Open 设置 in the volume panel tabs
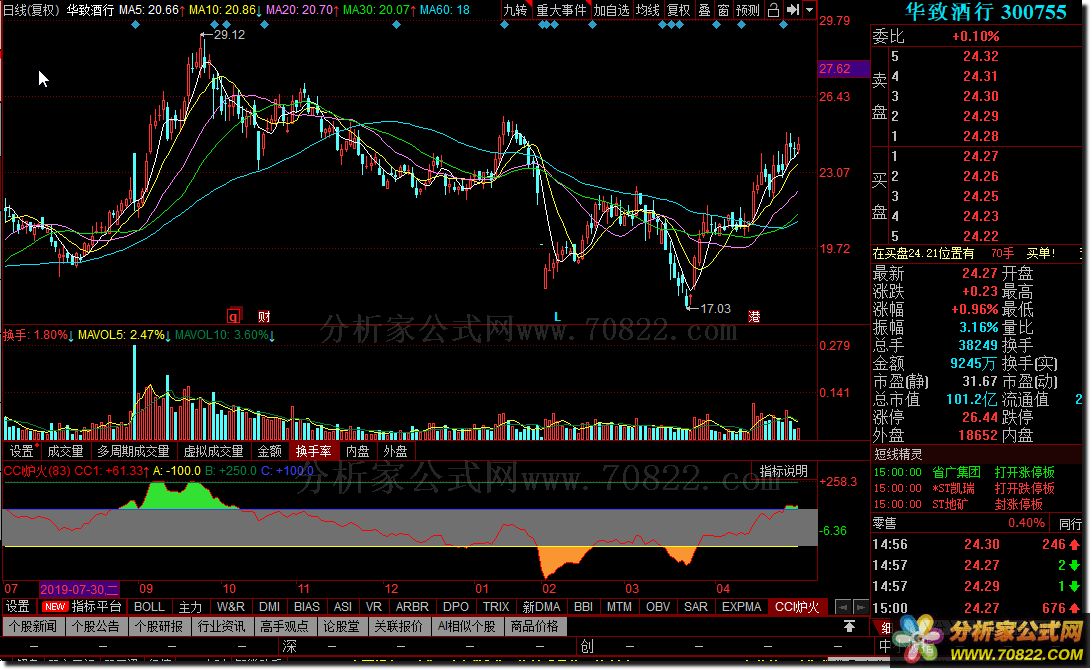1092x670 pixels. 22,451
